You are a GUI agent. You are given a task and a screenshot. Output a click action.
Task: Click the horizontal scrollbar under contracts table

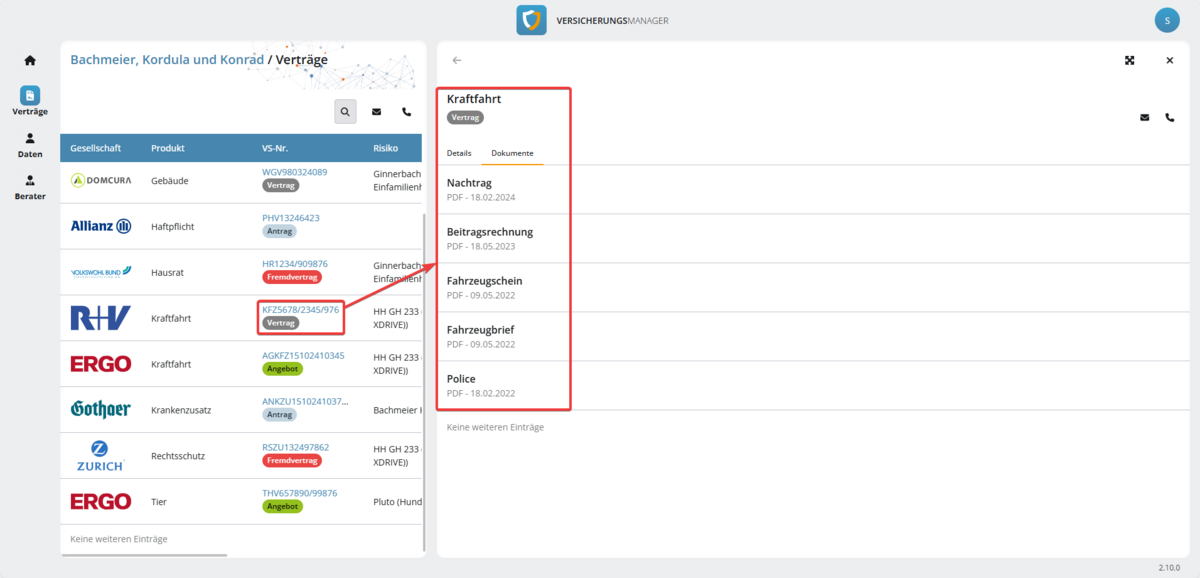pyautogui.click(x=144, y=555)
